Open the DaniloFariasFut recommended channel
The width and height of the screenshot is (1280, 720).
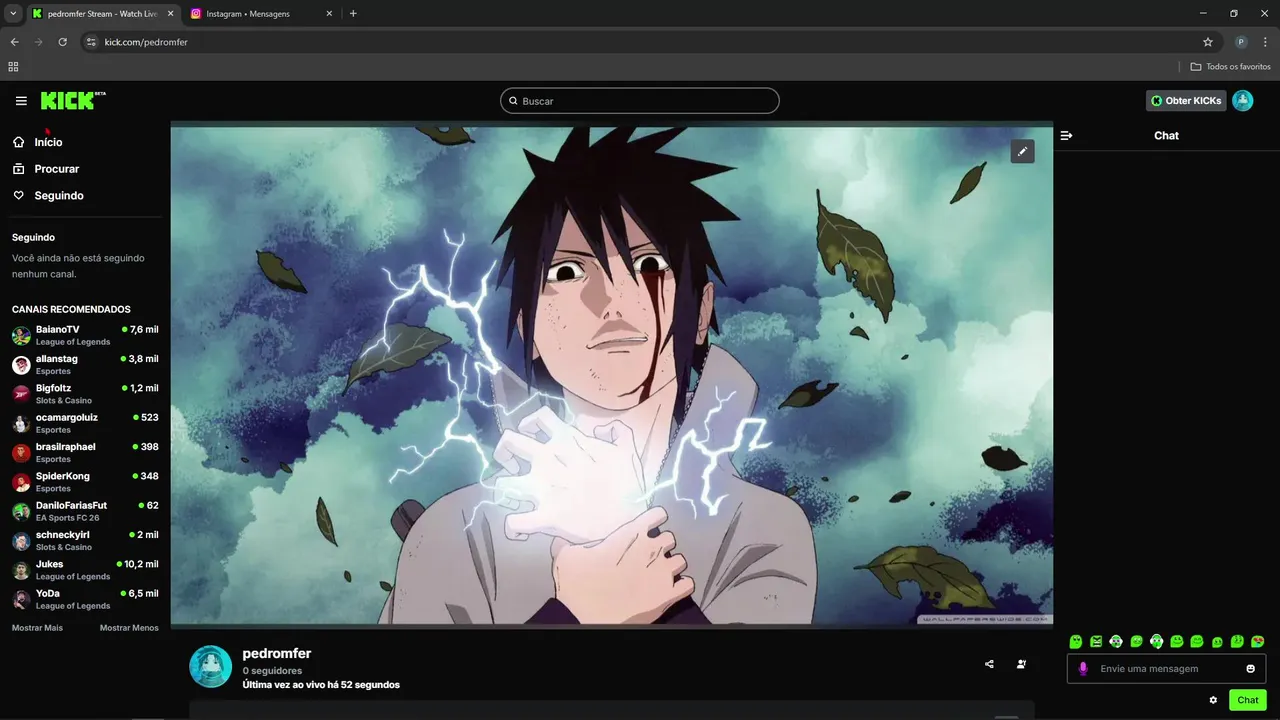pos(85,511)
